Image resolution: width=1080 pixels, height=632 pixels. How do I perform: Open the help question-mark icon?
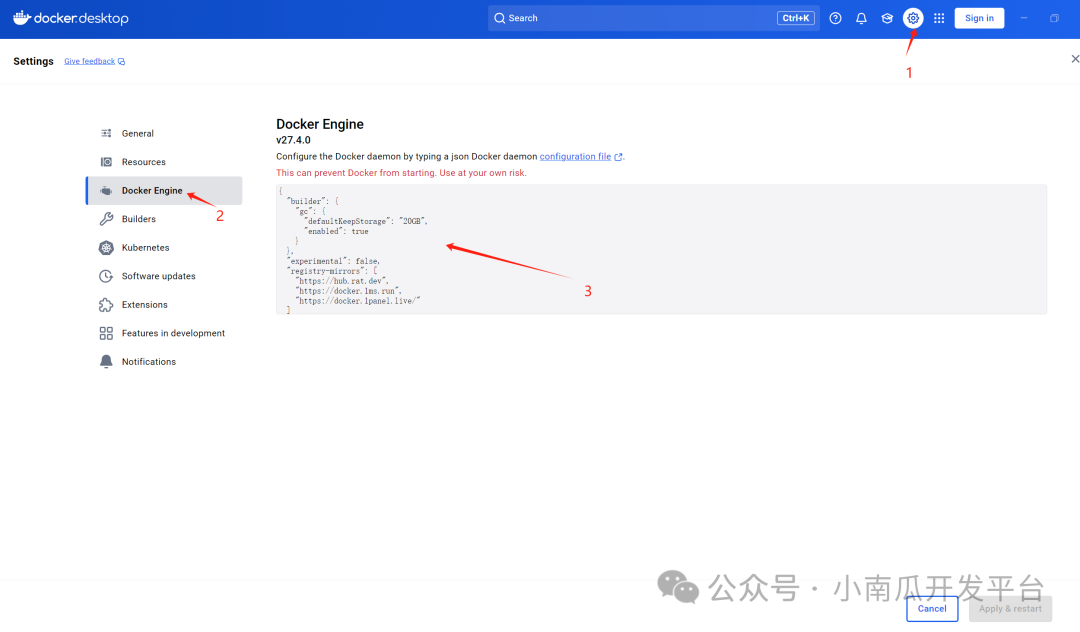[835, 19]
